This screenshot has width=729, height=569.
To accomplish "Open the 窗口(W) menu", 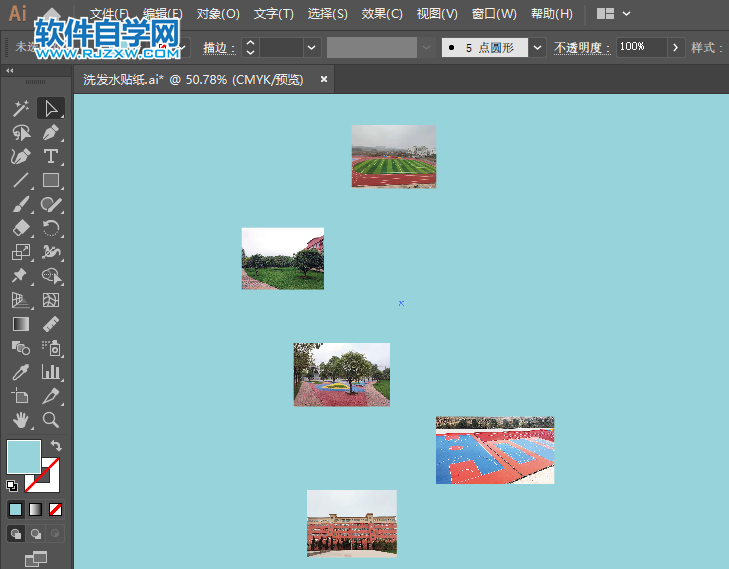I will pyautogui.click(x=494, y=14).
